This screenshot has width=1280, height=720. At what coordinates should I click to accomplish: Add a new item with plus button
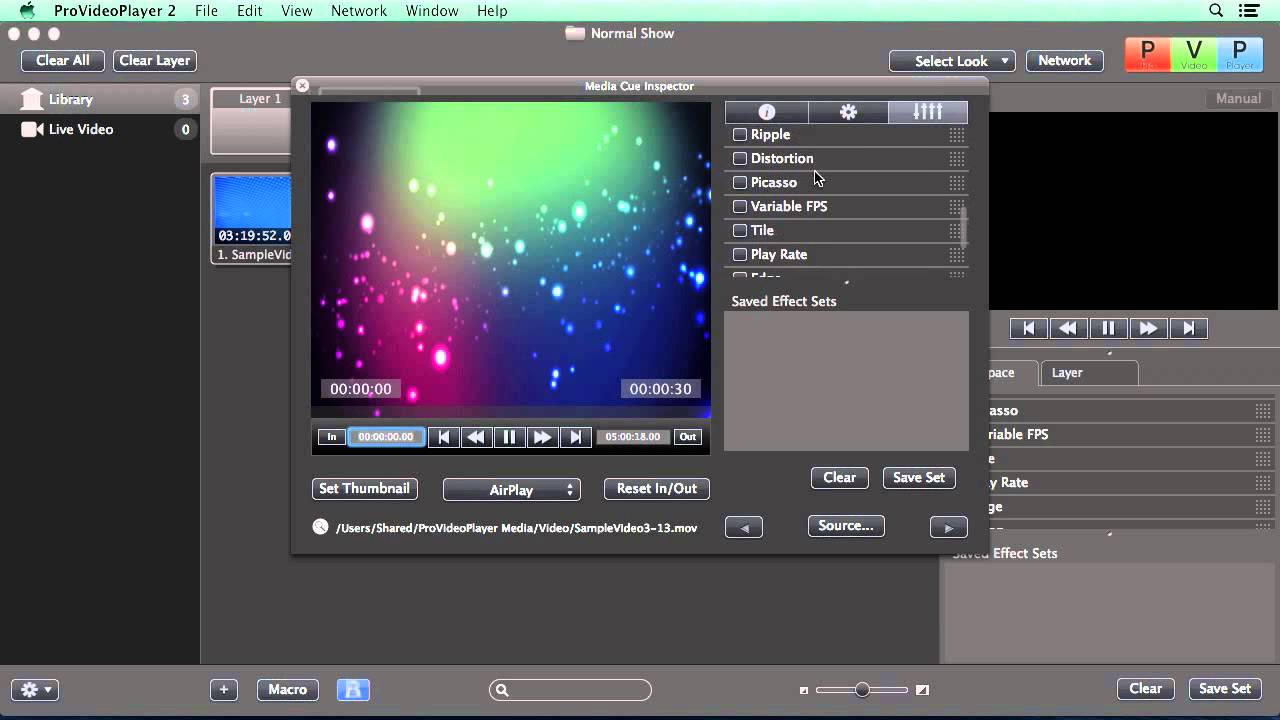coord(224,689)
